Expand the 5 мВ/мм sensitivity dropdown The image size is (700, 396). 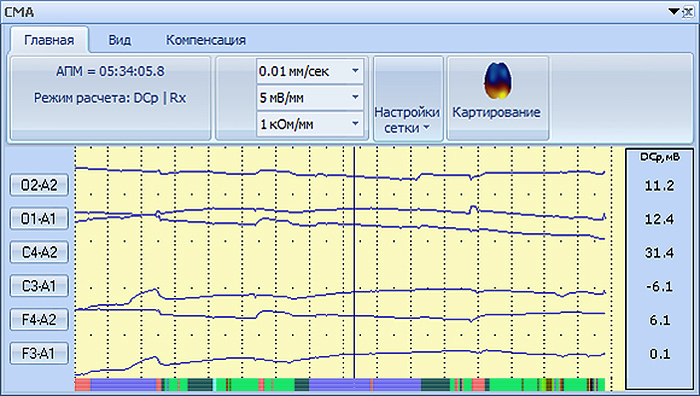pos(355,97)
